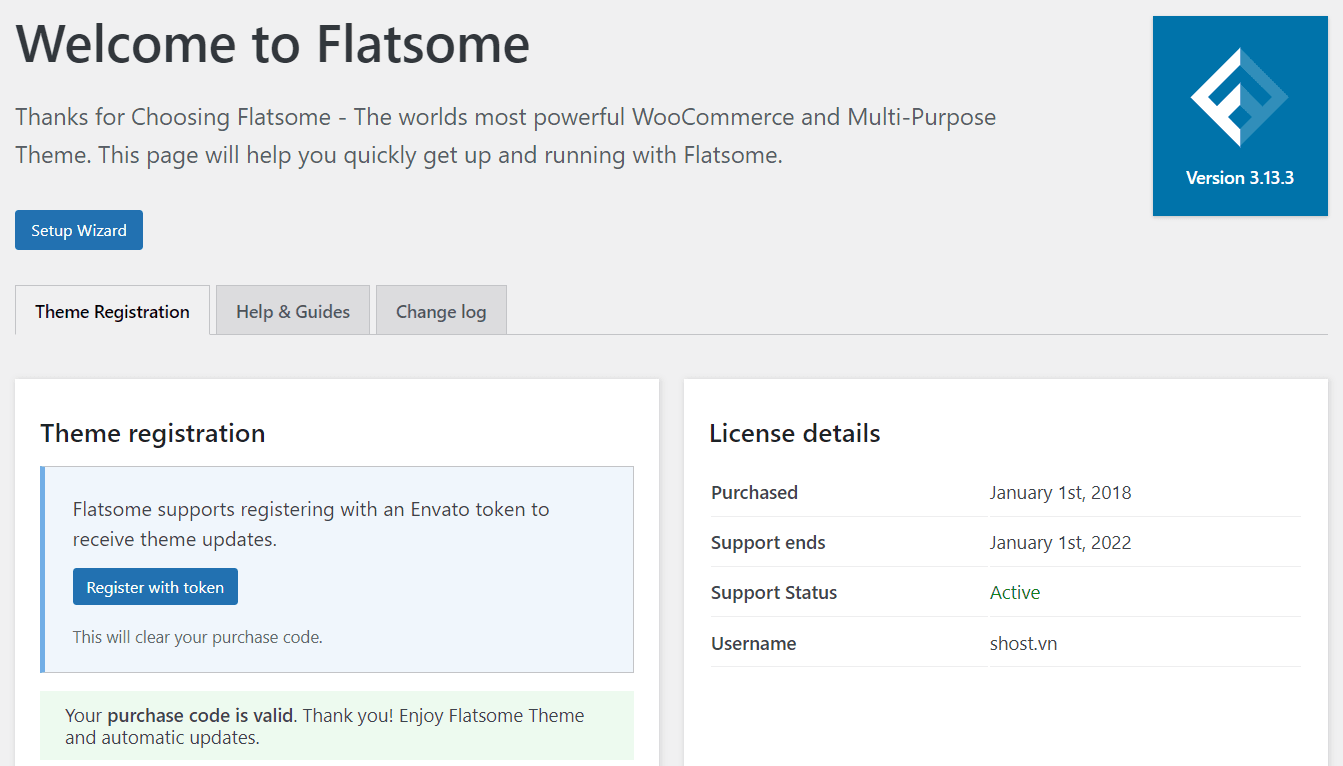Click the Flatsome logo icon
The height and width of the screenshot is (766, 1343).
coord(1240,95)
